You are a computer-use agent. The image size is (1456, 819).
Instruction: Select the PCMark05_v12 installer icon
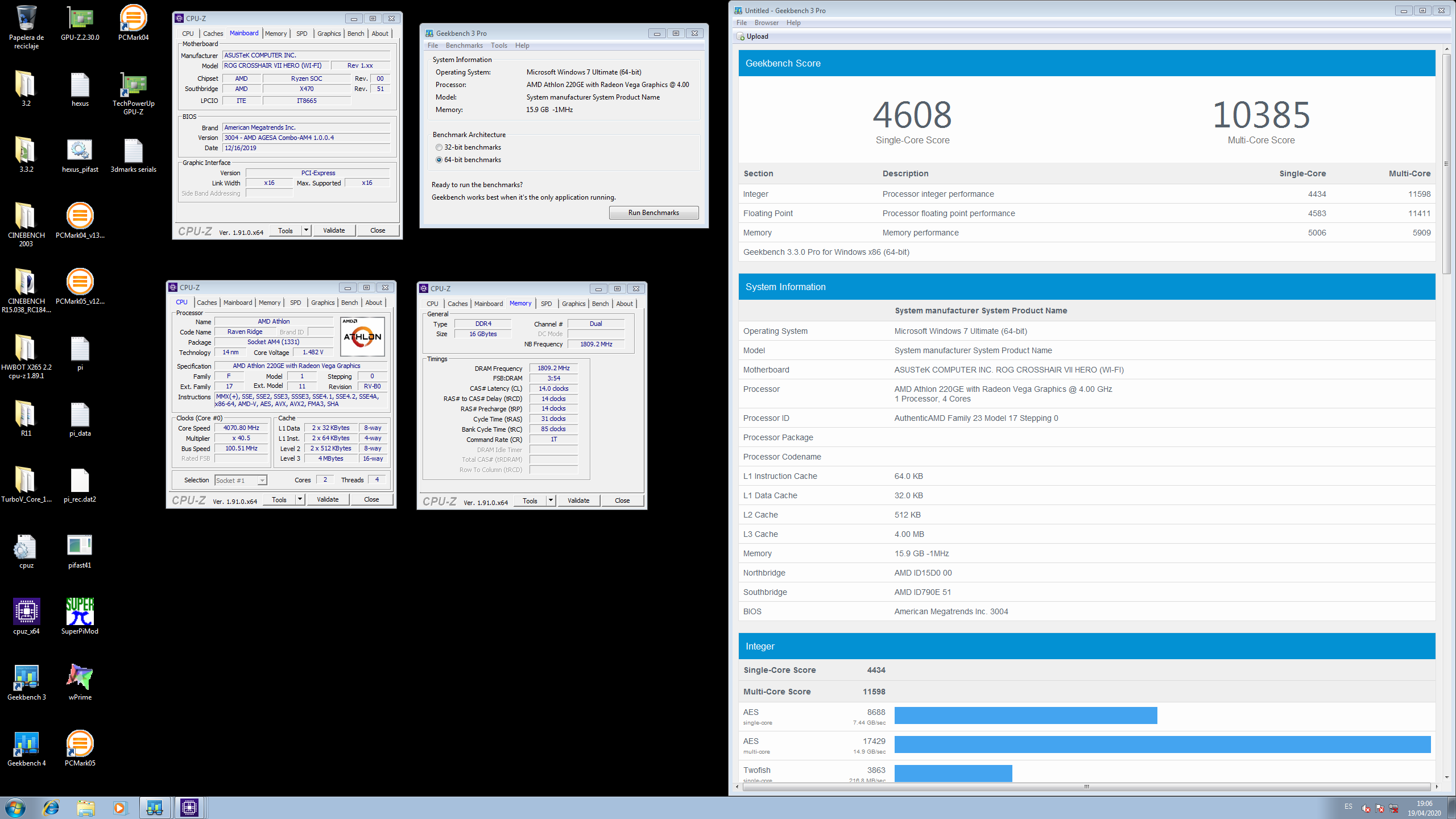[80, 287]
